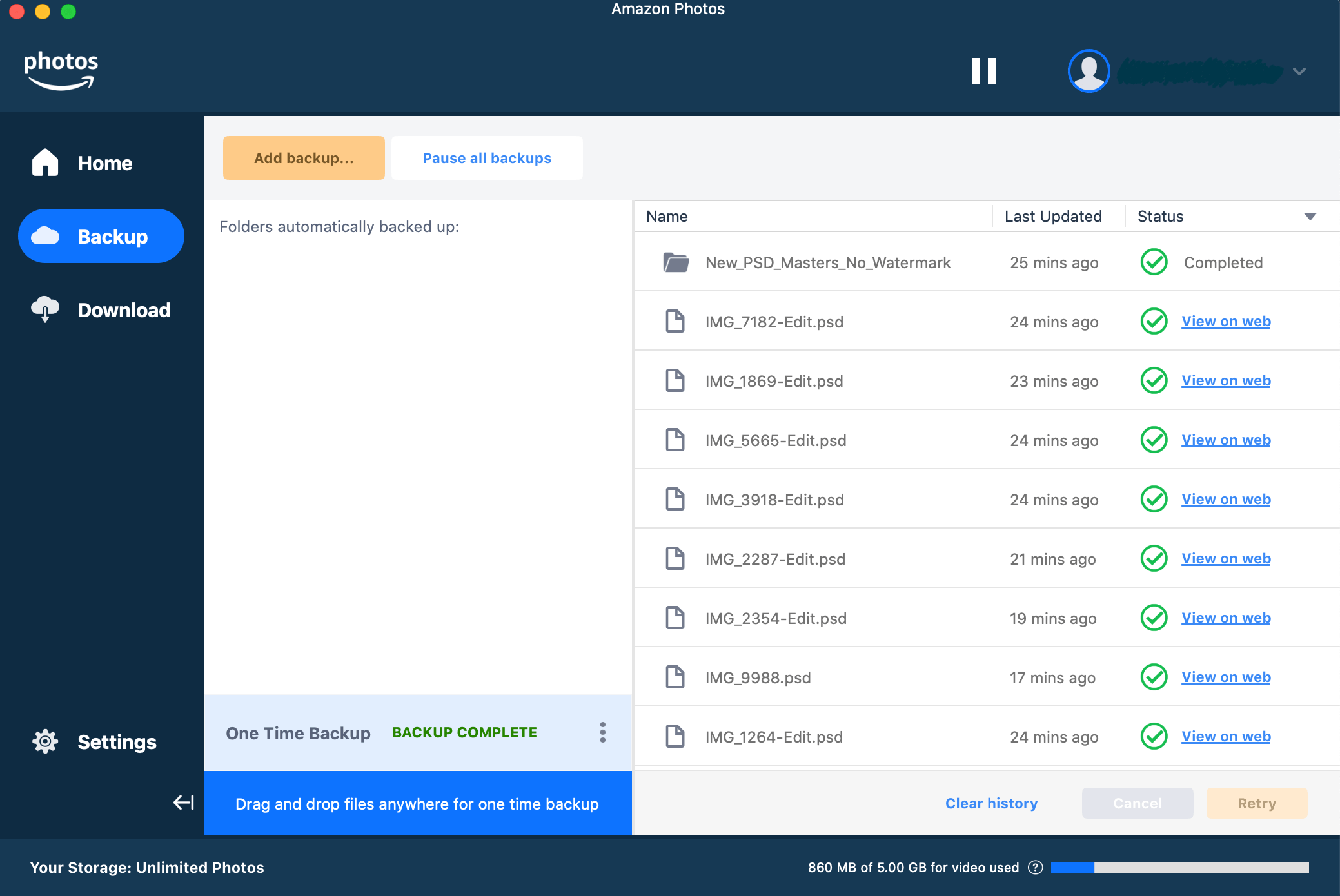Click file icon for IMG_1264-Edit.psd
1340x896 pixels.
click(675, 736)
